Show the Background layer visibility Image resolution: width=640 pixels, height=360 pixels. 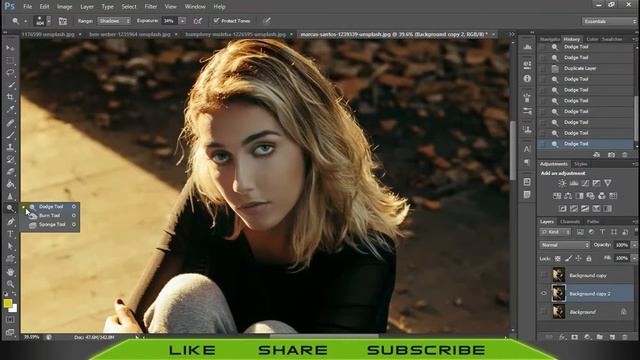[543, 311]
